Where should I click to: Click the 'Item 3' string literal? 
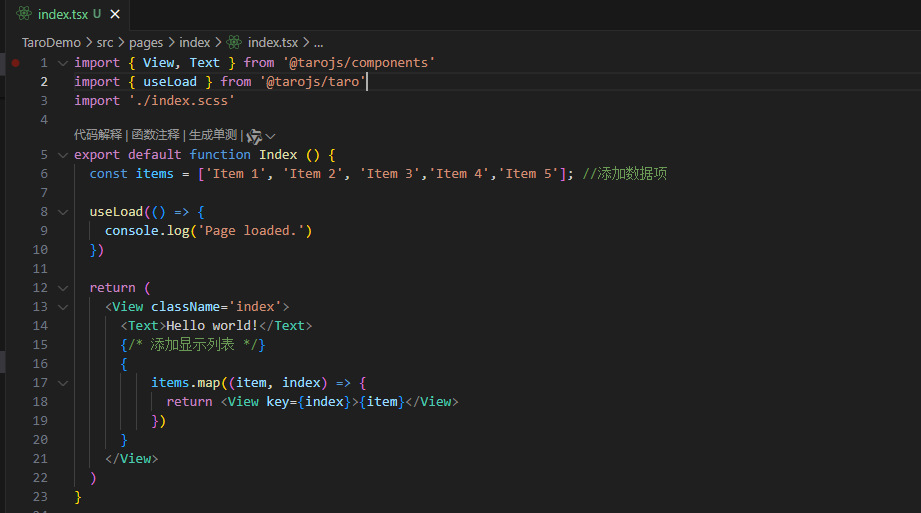(390, 174)
